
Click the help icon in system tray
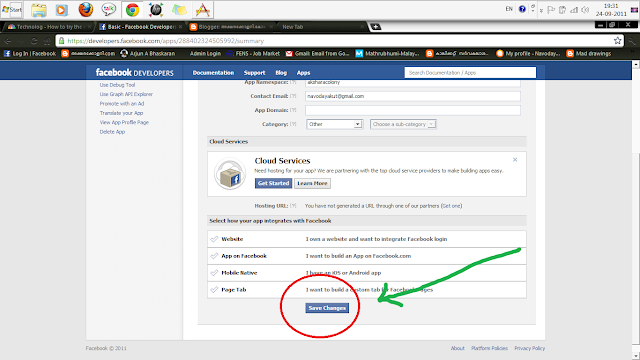(522, 9)
